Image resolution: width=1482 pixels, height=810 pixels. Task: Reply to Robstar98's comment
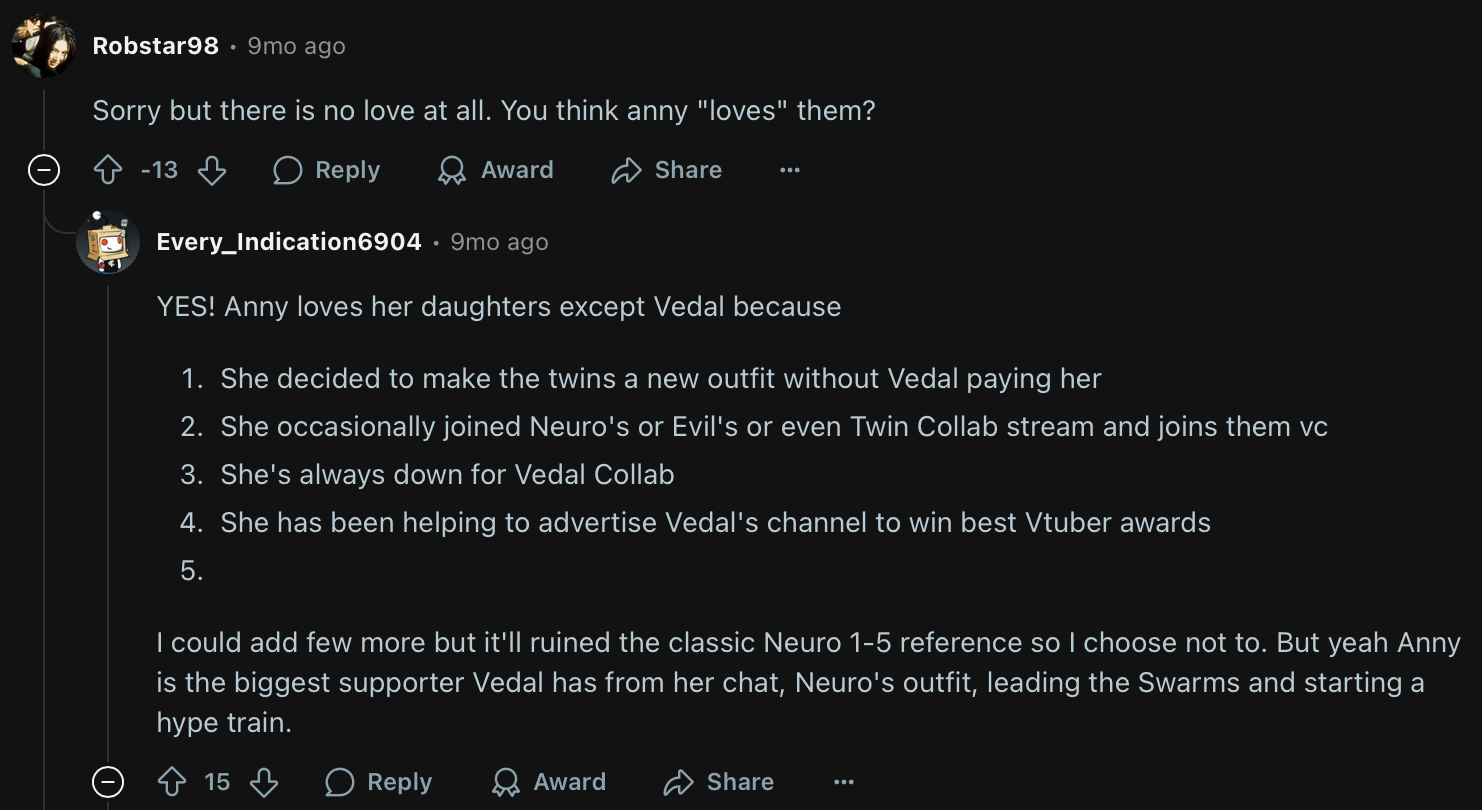[327, 171]
